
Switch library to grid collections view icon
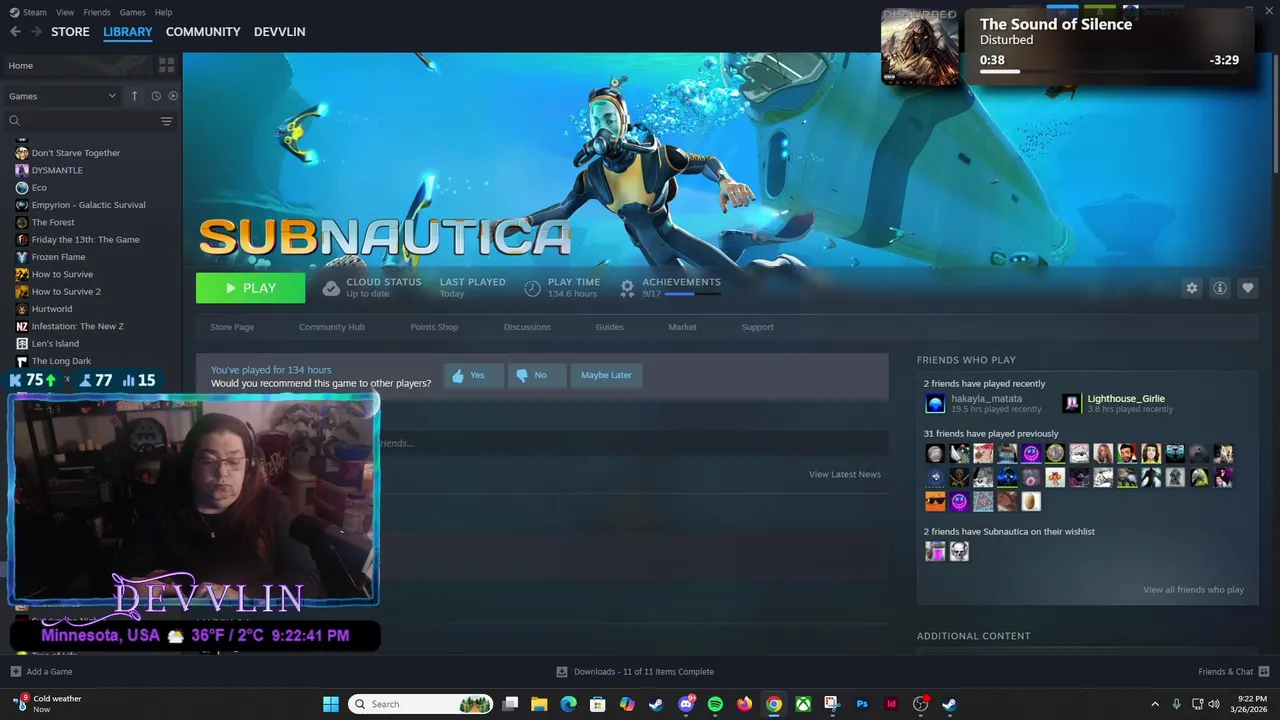[x=166, y=65]
